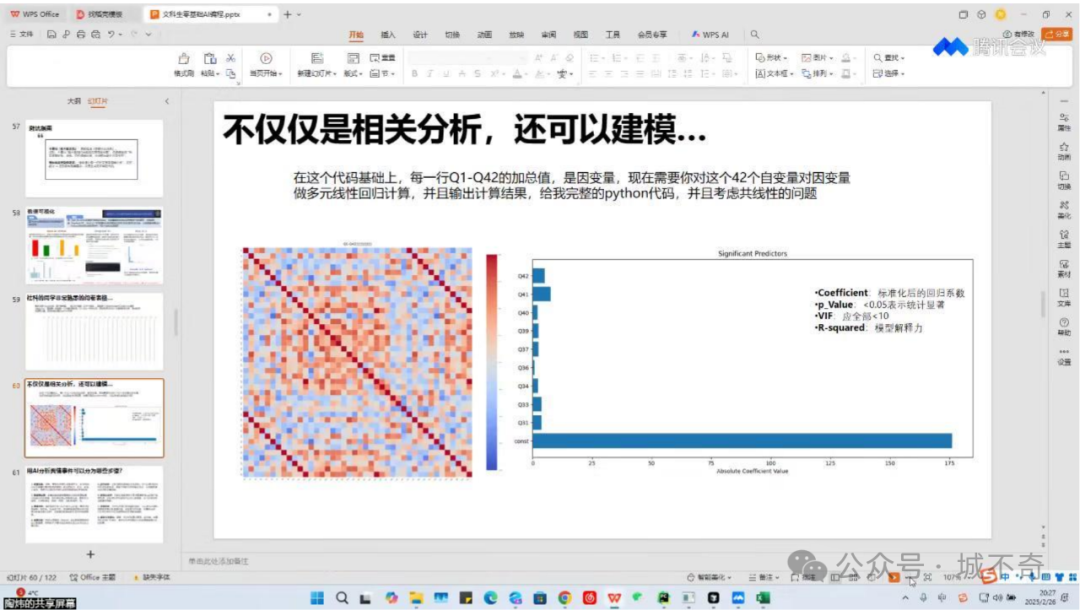Open the View (视图) ribbon tab

[581, 34]
